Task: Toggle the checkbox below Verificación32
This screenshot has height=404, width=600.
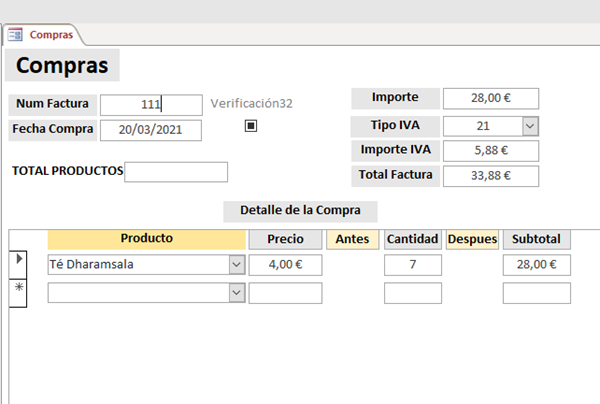Action: 251,126
